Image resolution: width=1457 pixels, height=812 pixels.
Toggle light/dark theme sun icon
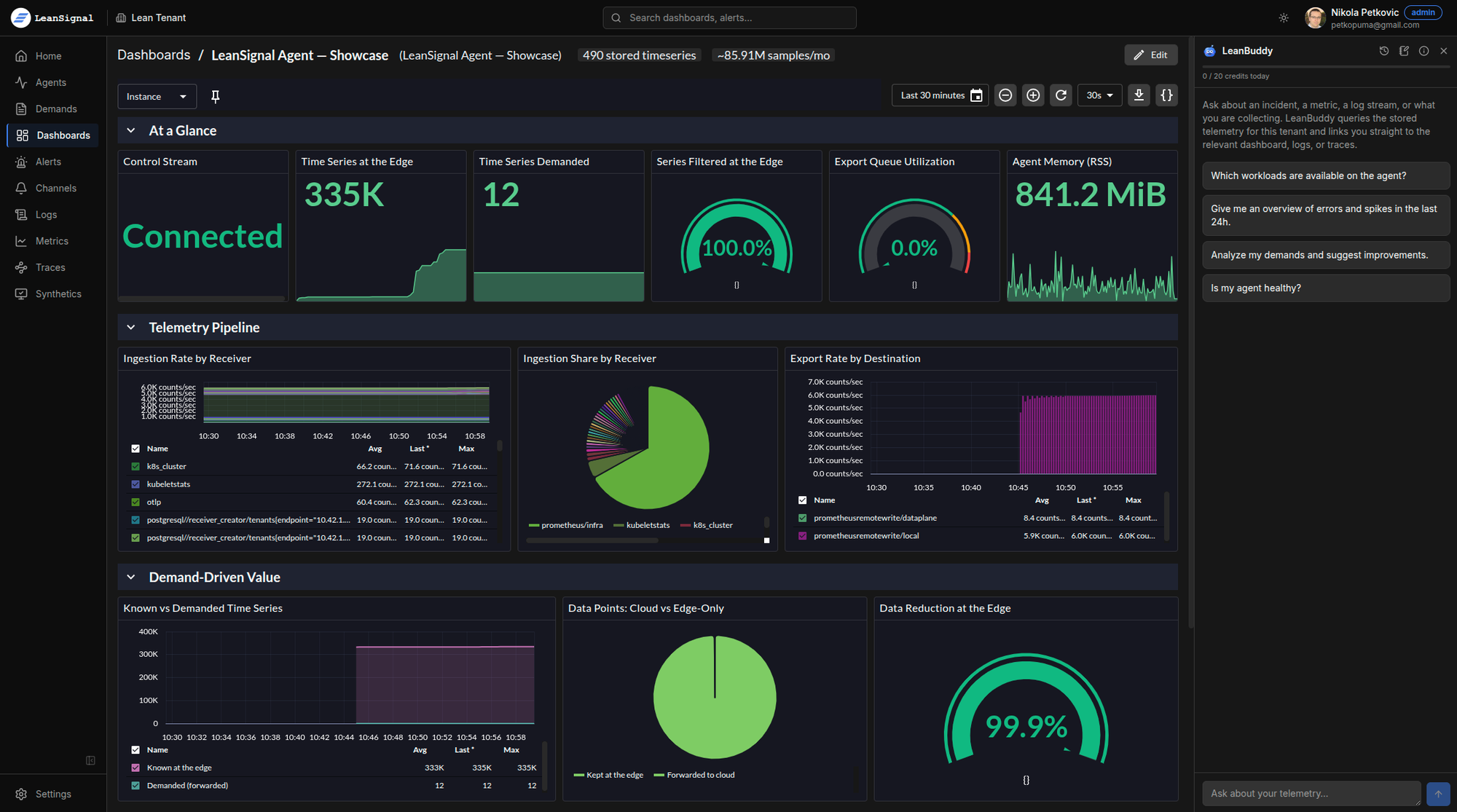click(x=1284, y=17)
